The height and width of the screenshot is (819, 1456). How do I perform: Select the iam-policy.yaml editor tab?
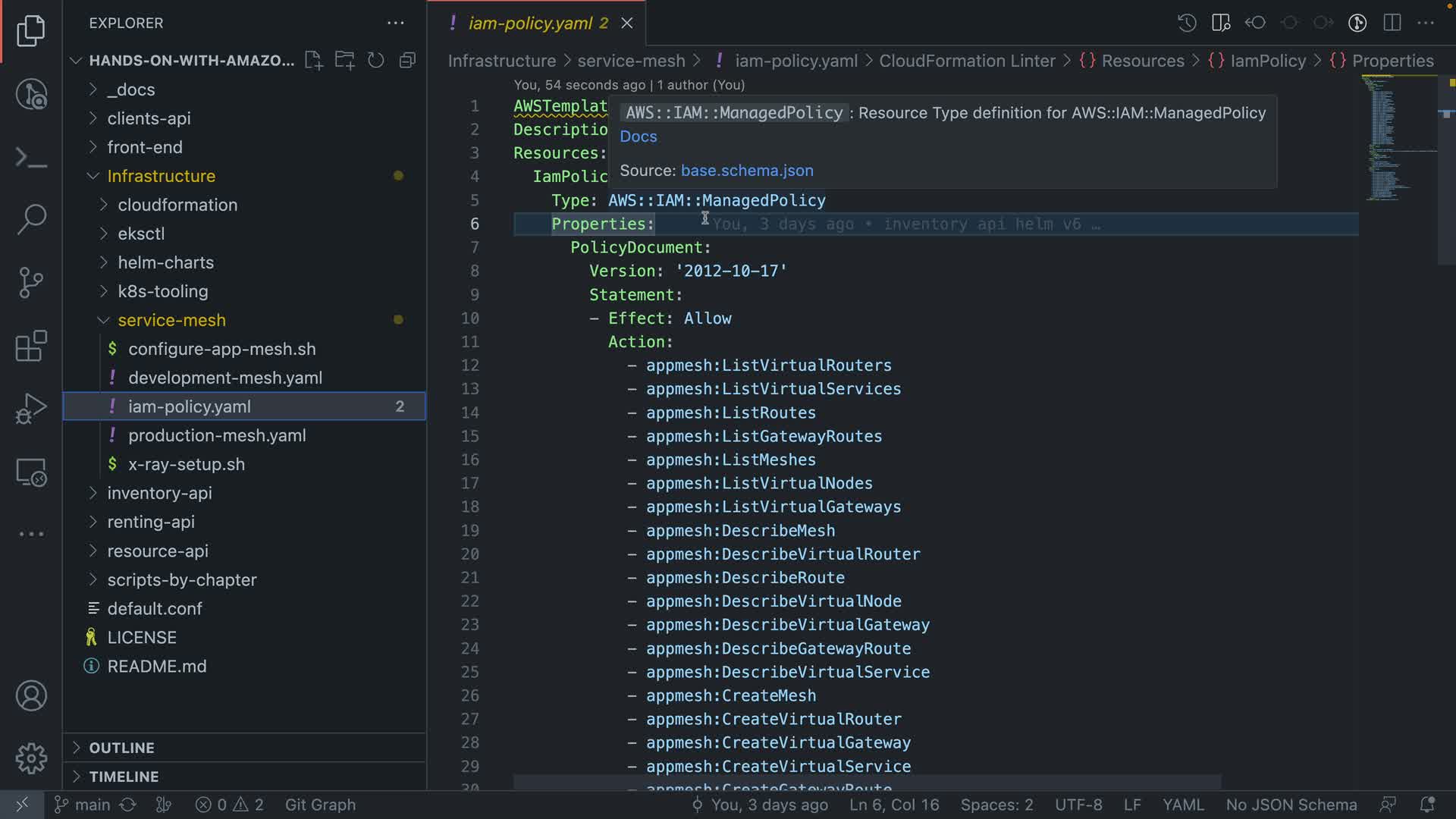[x=530, y=24]
